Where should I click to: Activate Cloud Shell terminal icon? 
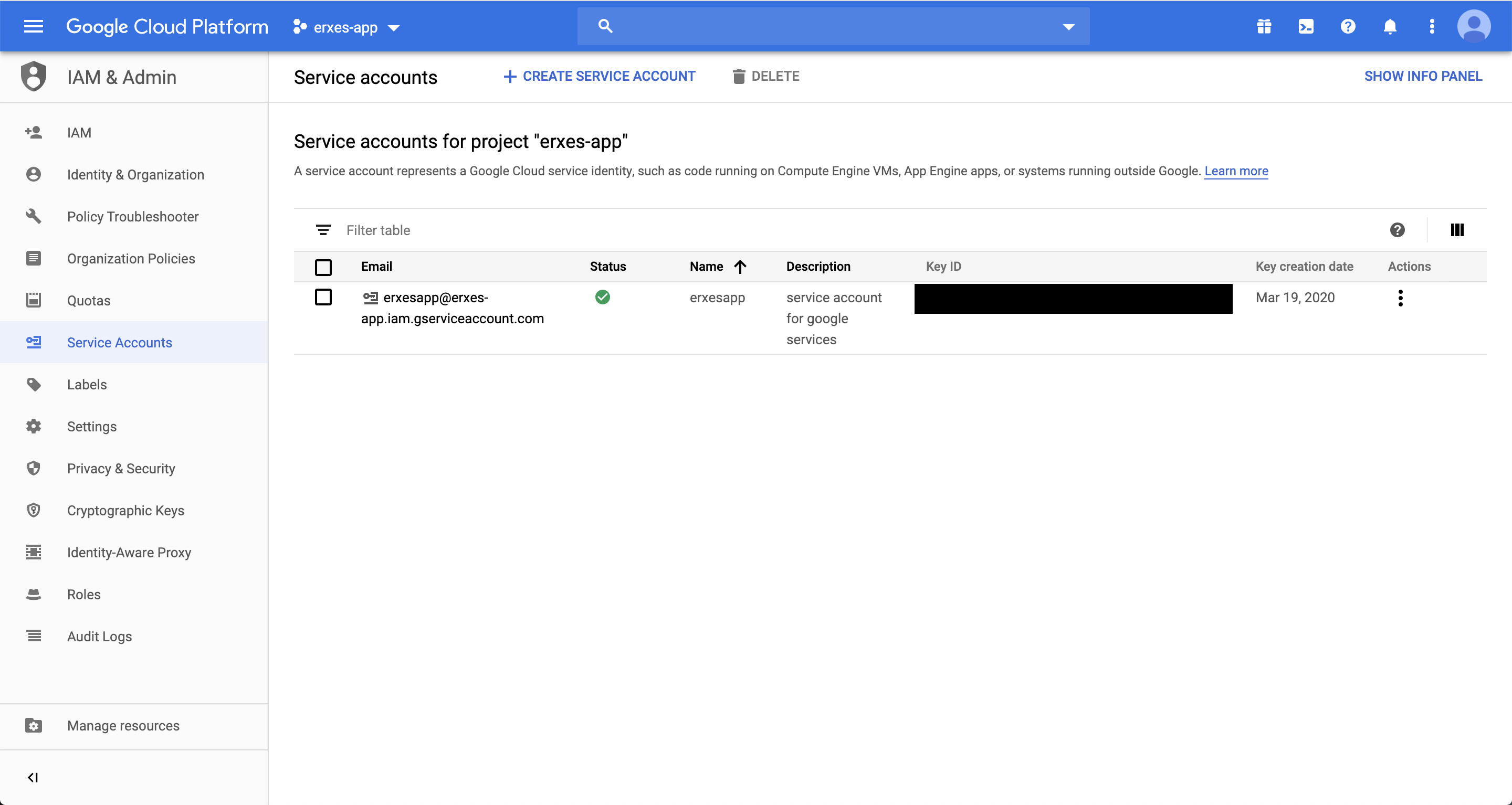coord(1306,26)
